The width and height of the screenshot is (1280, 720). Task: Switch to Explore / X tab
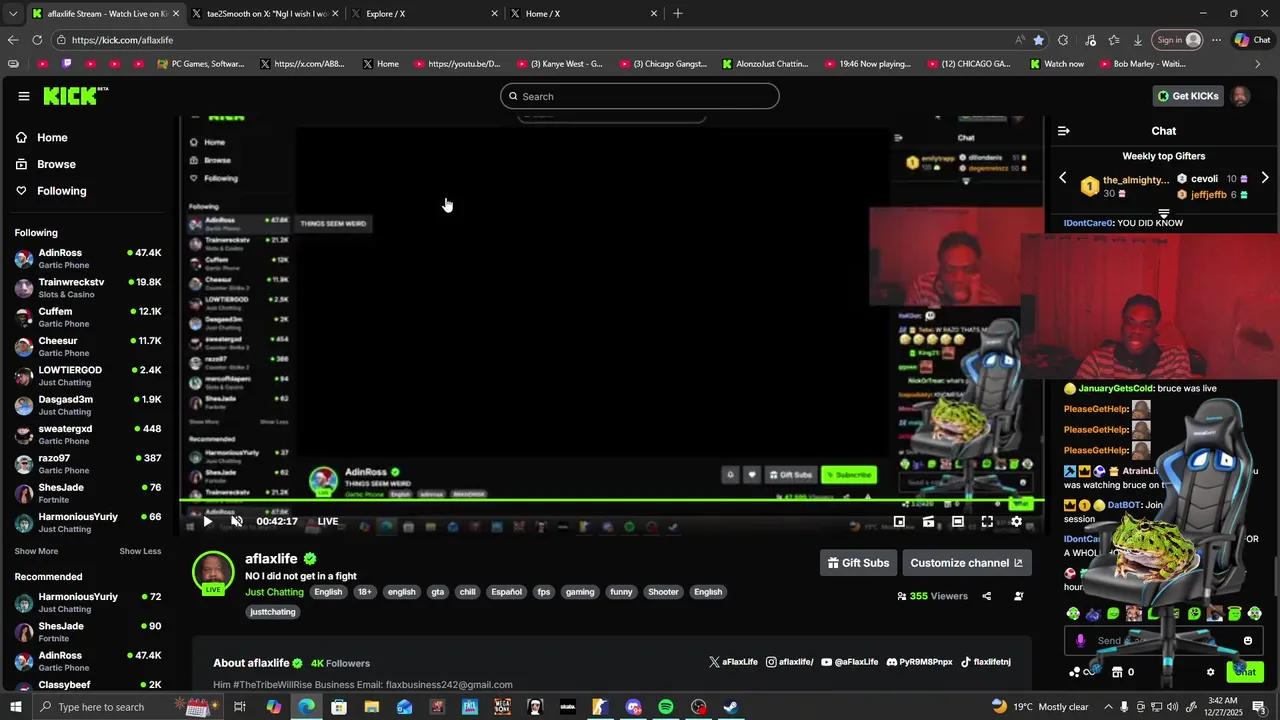tap(424, 14)
